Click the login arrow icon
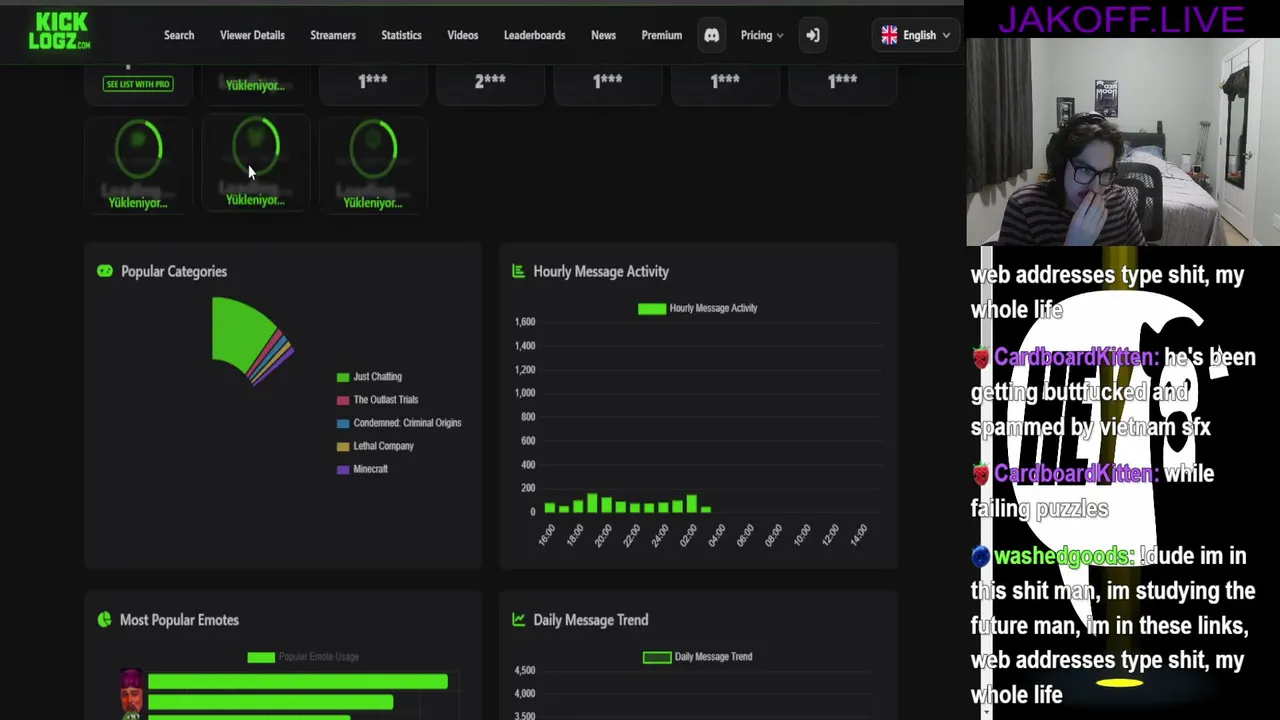 click(812, 35)
